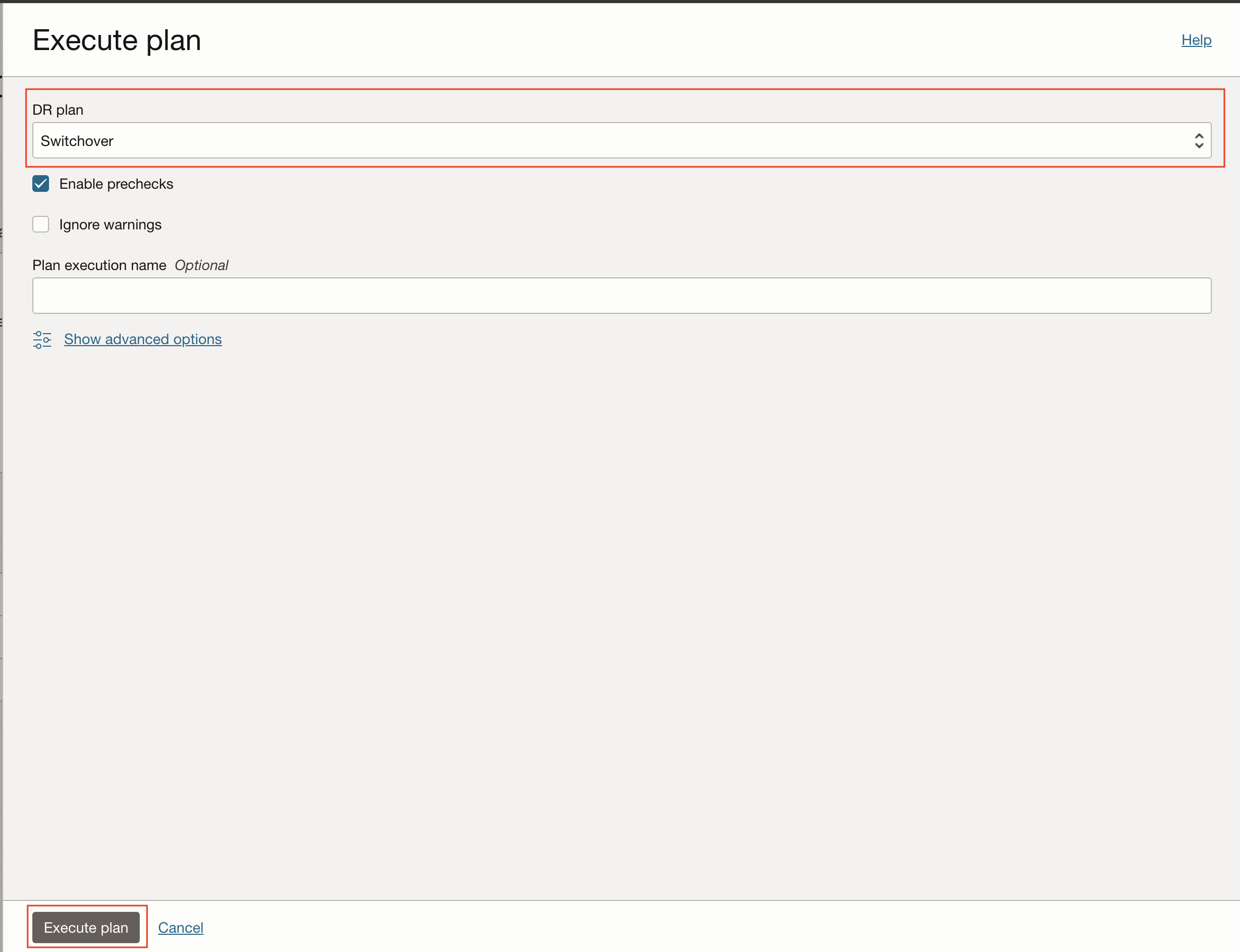
Task: Click the Execute plan panel title
Action: (116, 40)
